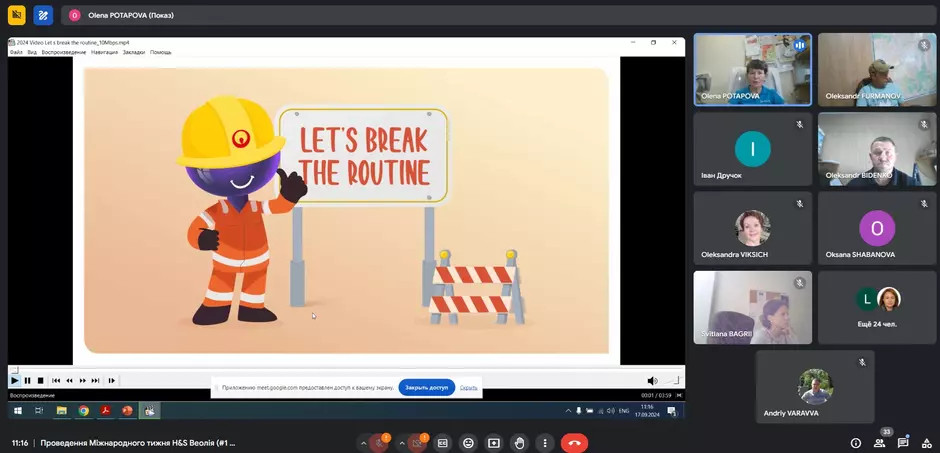Open PowerPoint on the shared taskbar
The image size is (940, 453).
(127, 410)
